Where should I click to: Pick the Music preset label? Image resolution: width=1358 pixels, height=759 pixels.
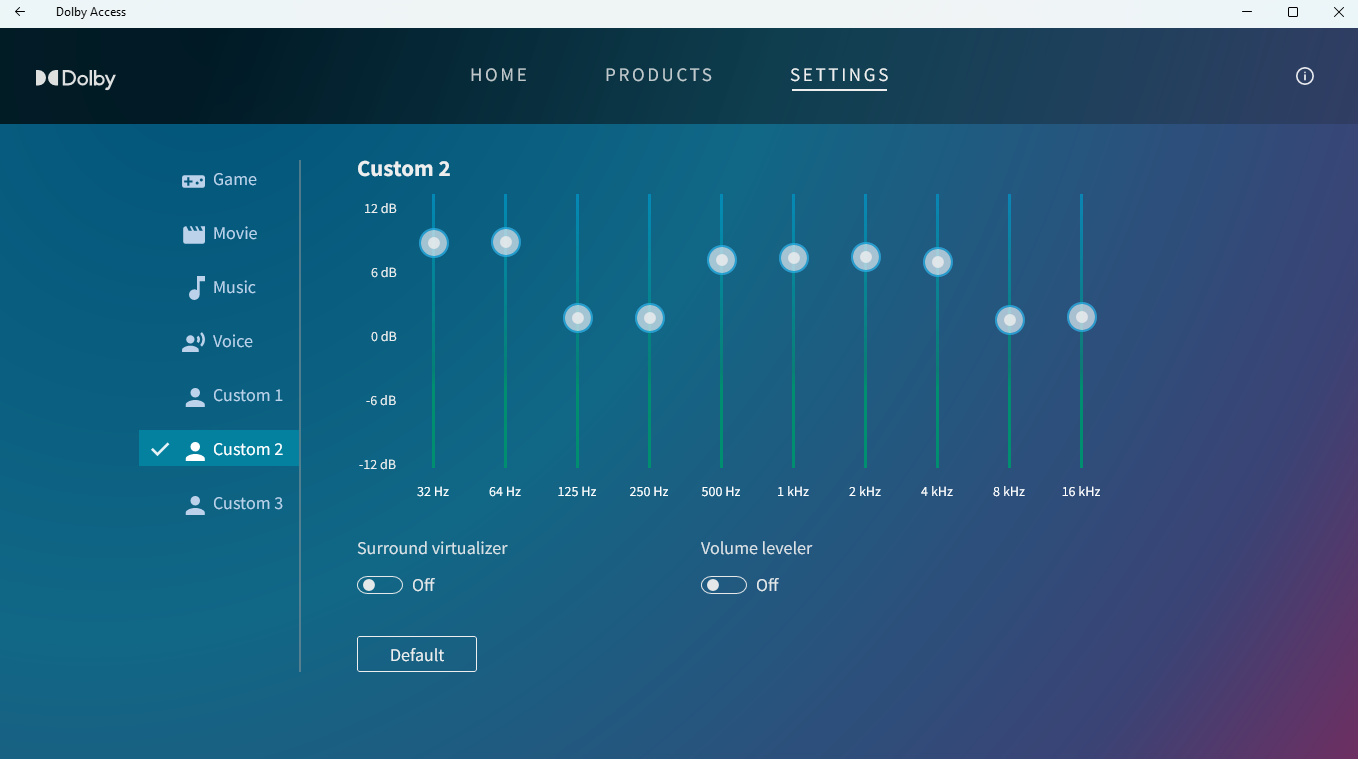pos(234,288)
